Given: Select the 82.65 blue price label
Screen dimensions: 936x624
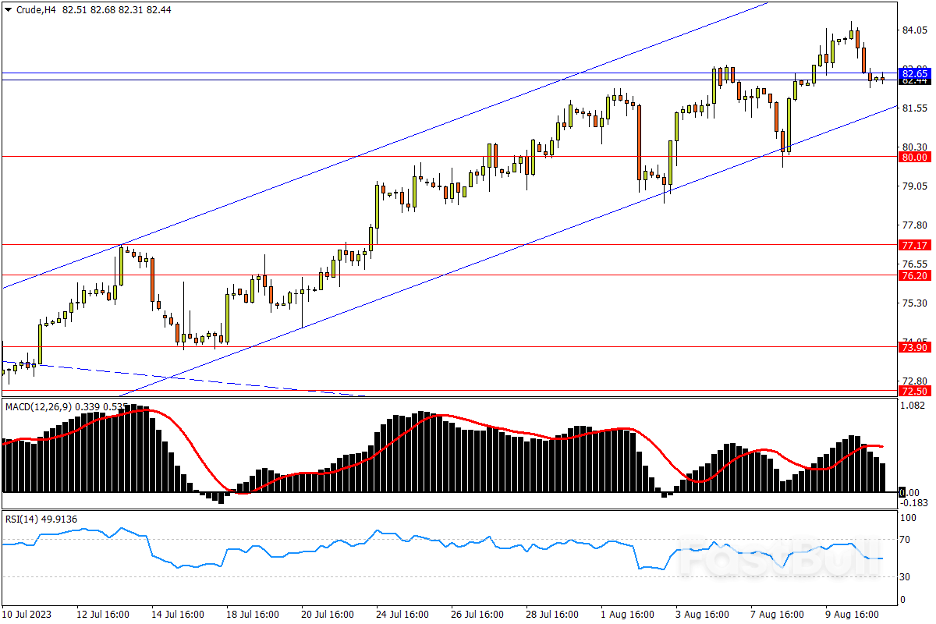Looking at the screenshot, I should coord(914,74).
